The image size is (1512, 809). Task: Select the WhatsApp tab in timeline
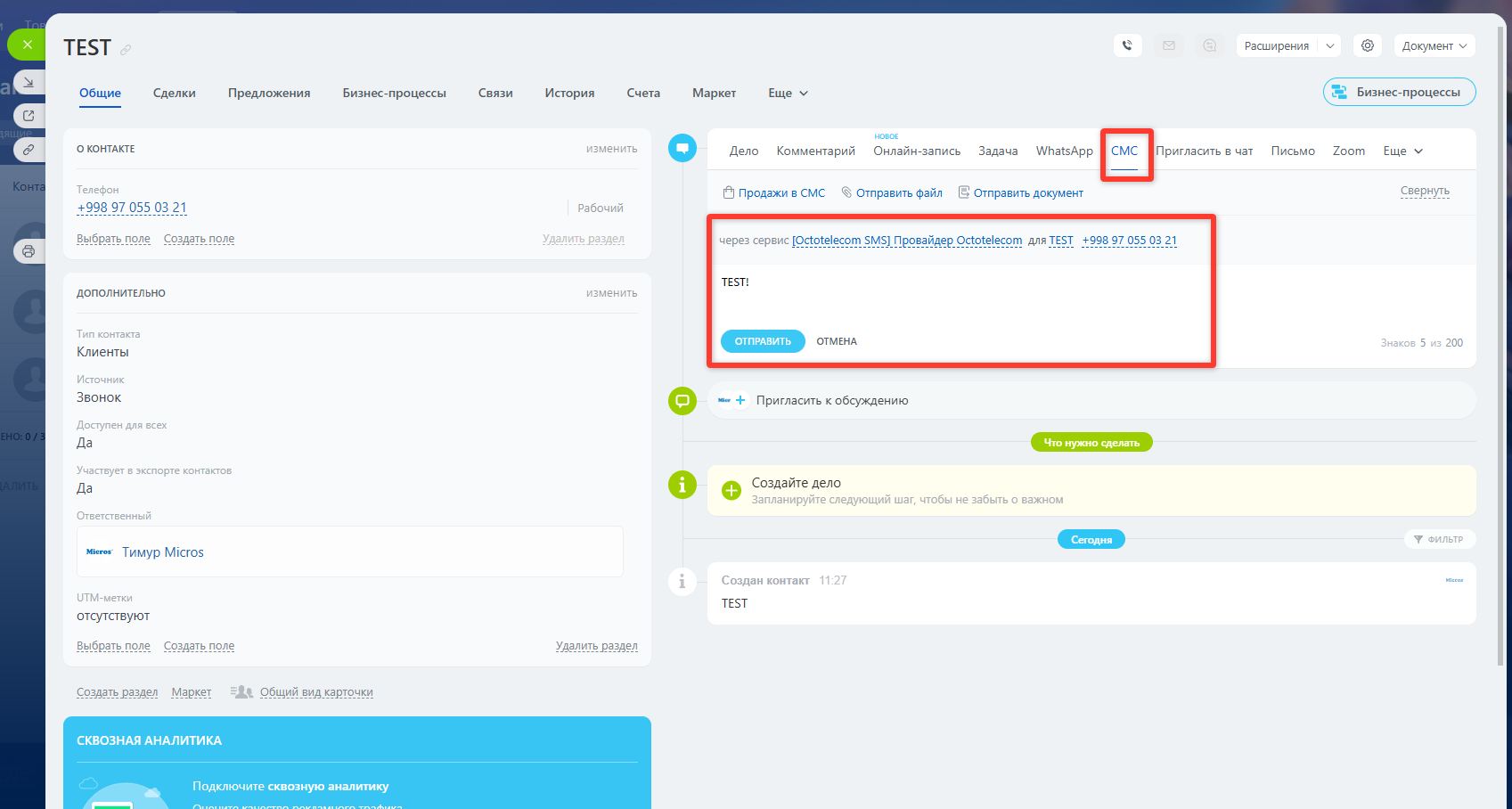point(1064,151)
